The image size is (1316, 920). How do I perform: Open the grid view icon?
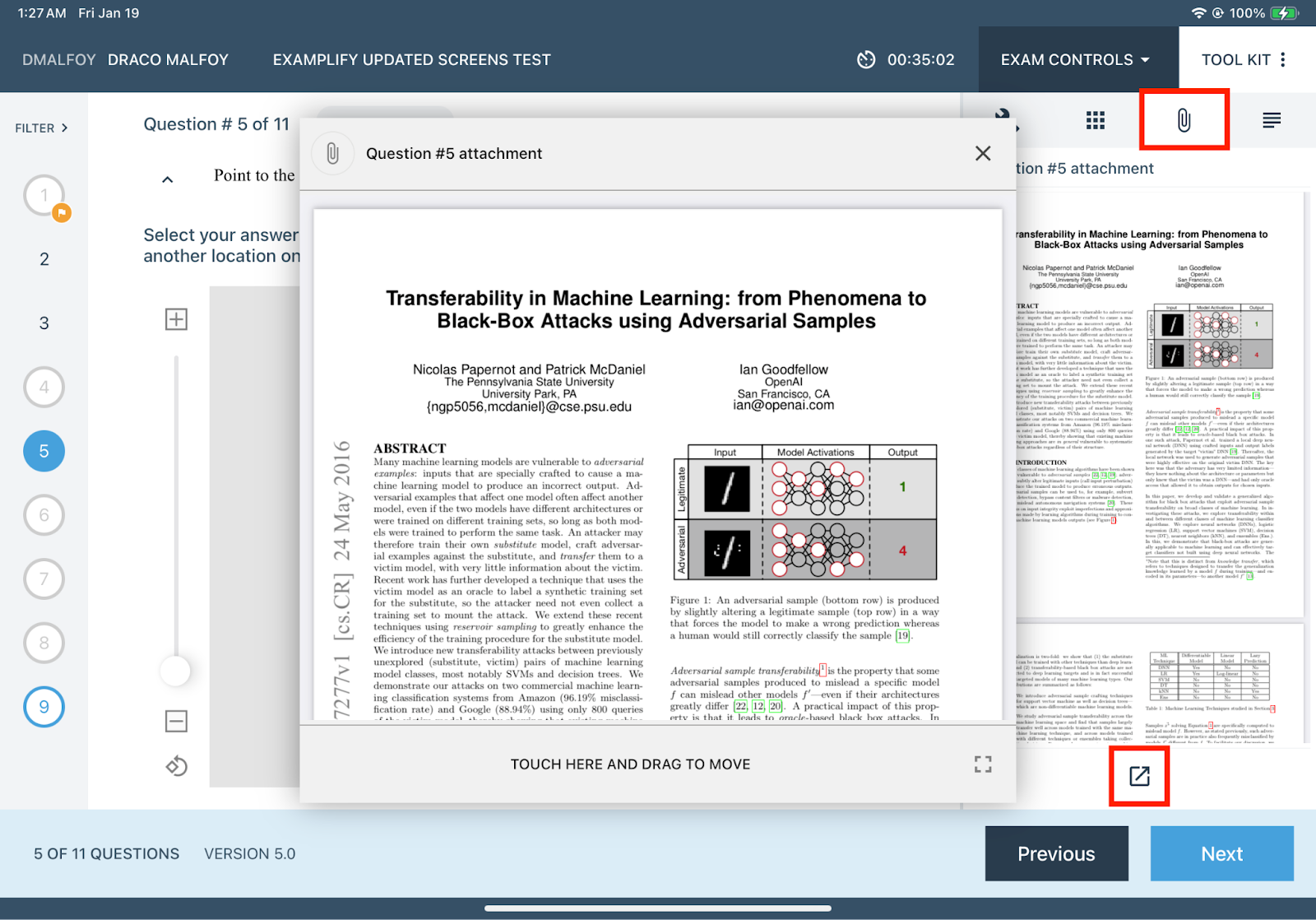coord(1095,120)
